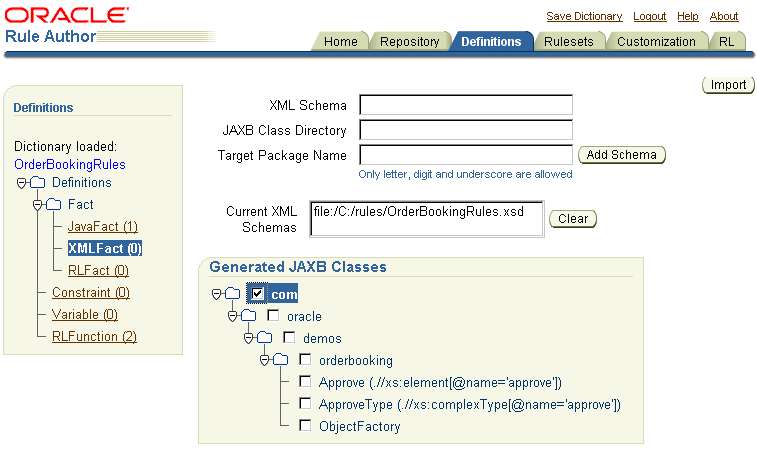The height and width of the screenshot is (455, 757).
Task: Click the Fact folder icon in the tree
Action: 54,204
